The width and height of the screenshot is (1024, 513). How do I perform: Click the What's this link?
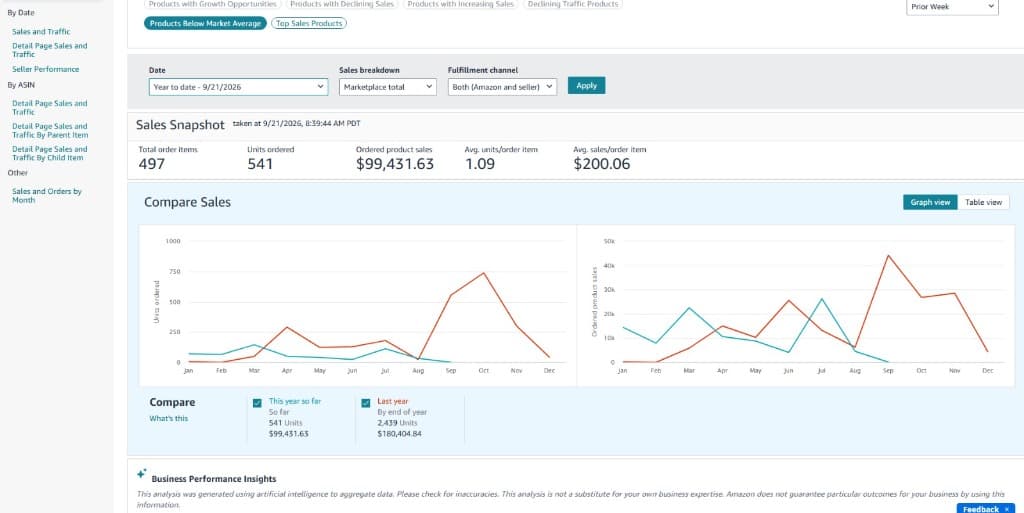[x=168, y=418]
